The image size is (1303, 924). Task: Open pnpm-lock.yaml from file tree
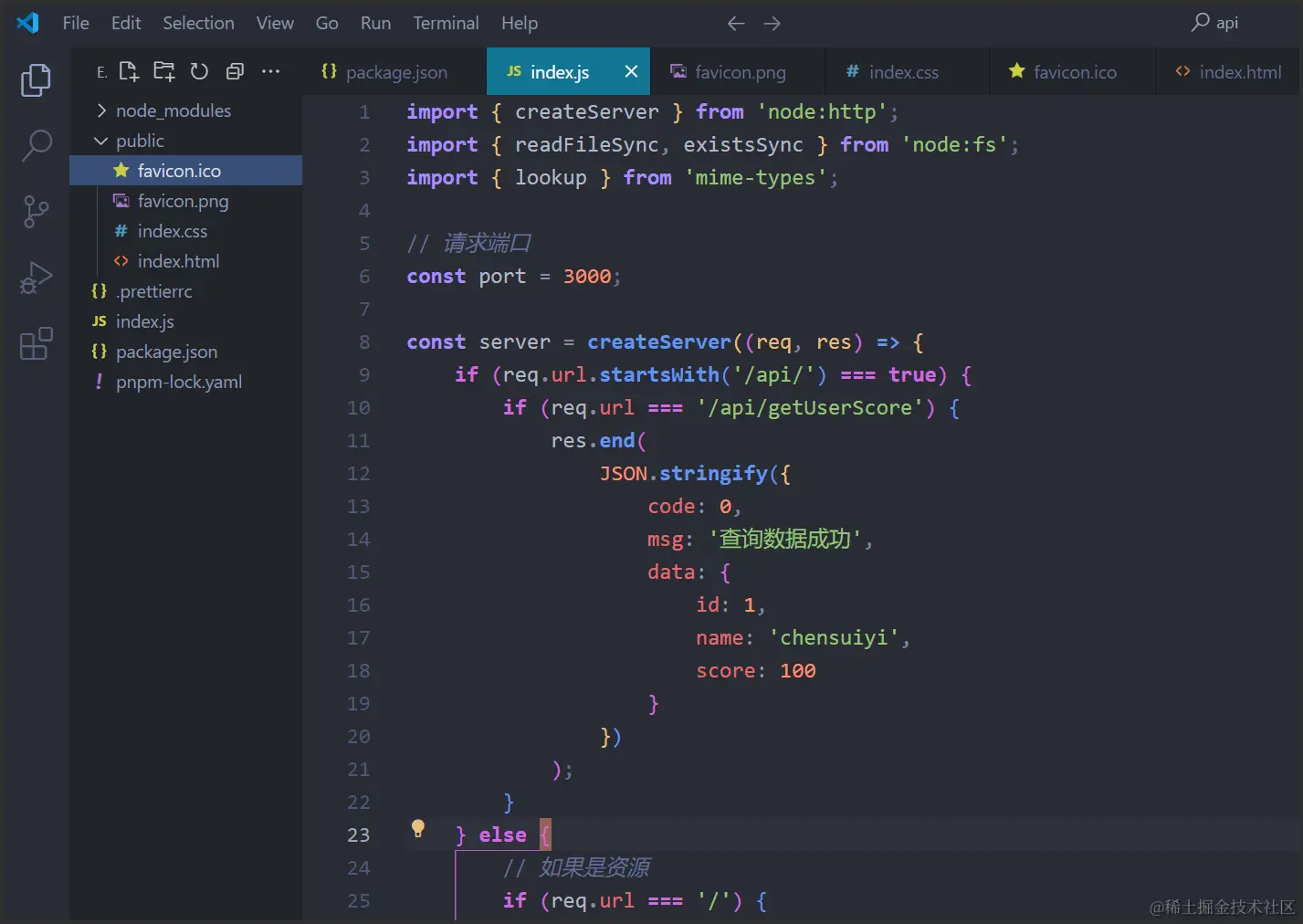coord(185,382)
